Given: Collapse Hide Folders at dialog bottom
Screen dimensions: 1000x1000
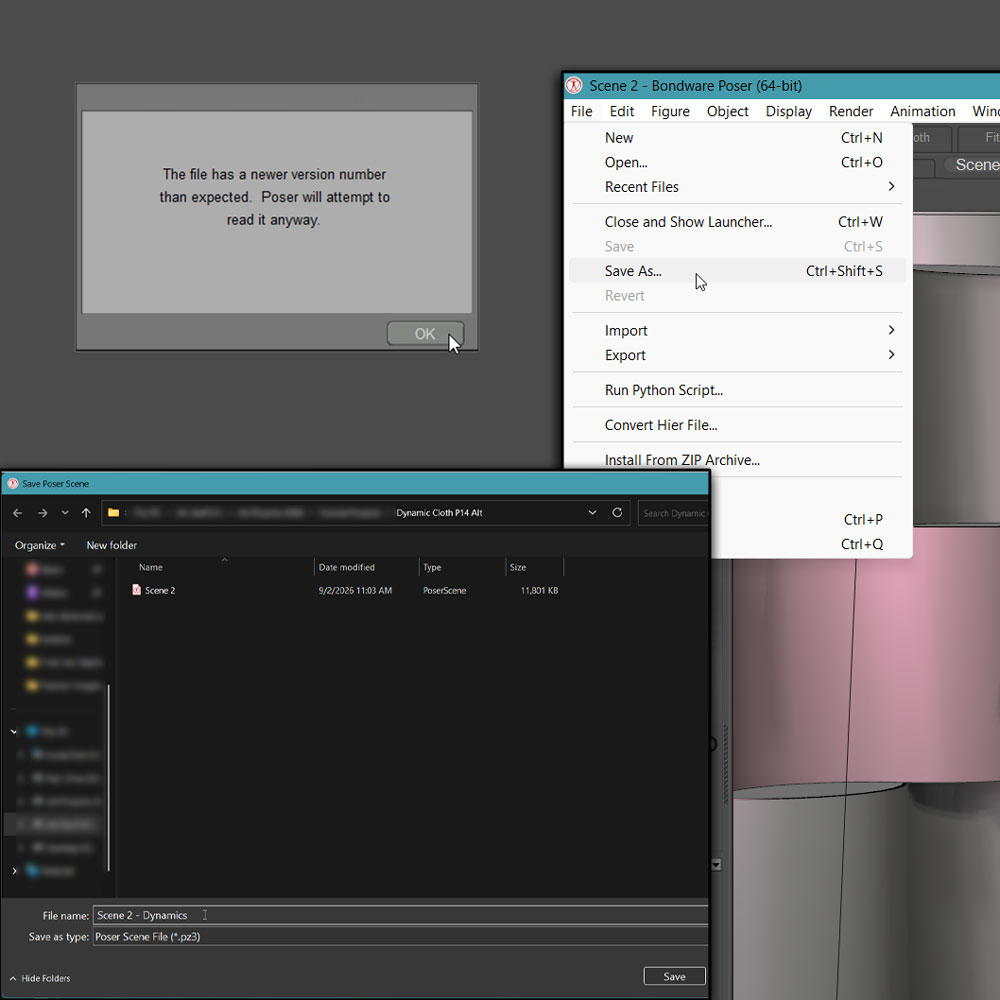Looking at the screenshot, I should pos(40,978).
